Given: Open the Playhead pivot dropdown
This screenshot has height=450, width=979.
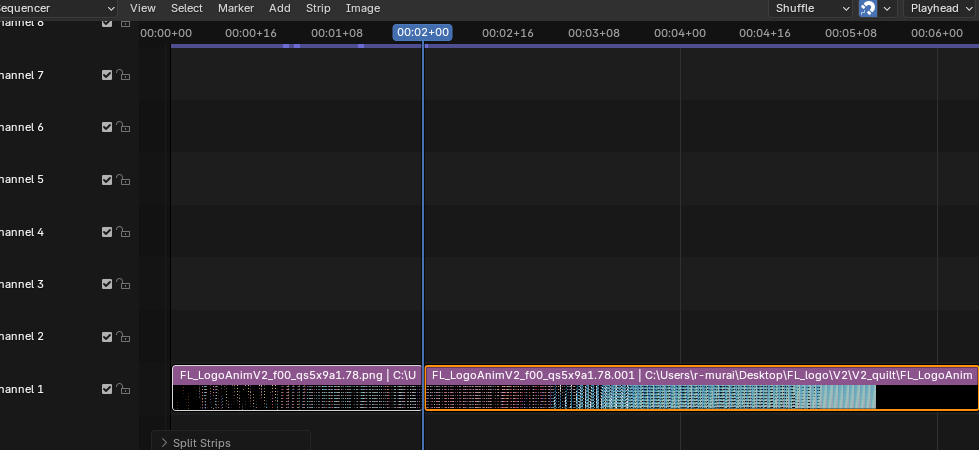Looking at the screenshot, I should pos(940,8).
